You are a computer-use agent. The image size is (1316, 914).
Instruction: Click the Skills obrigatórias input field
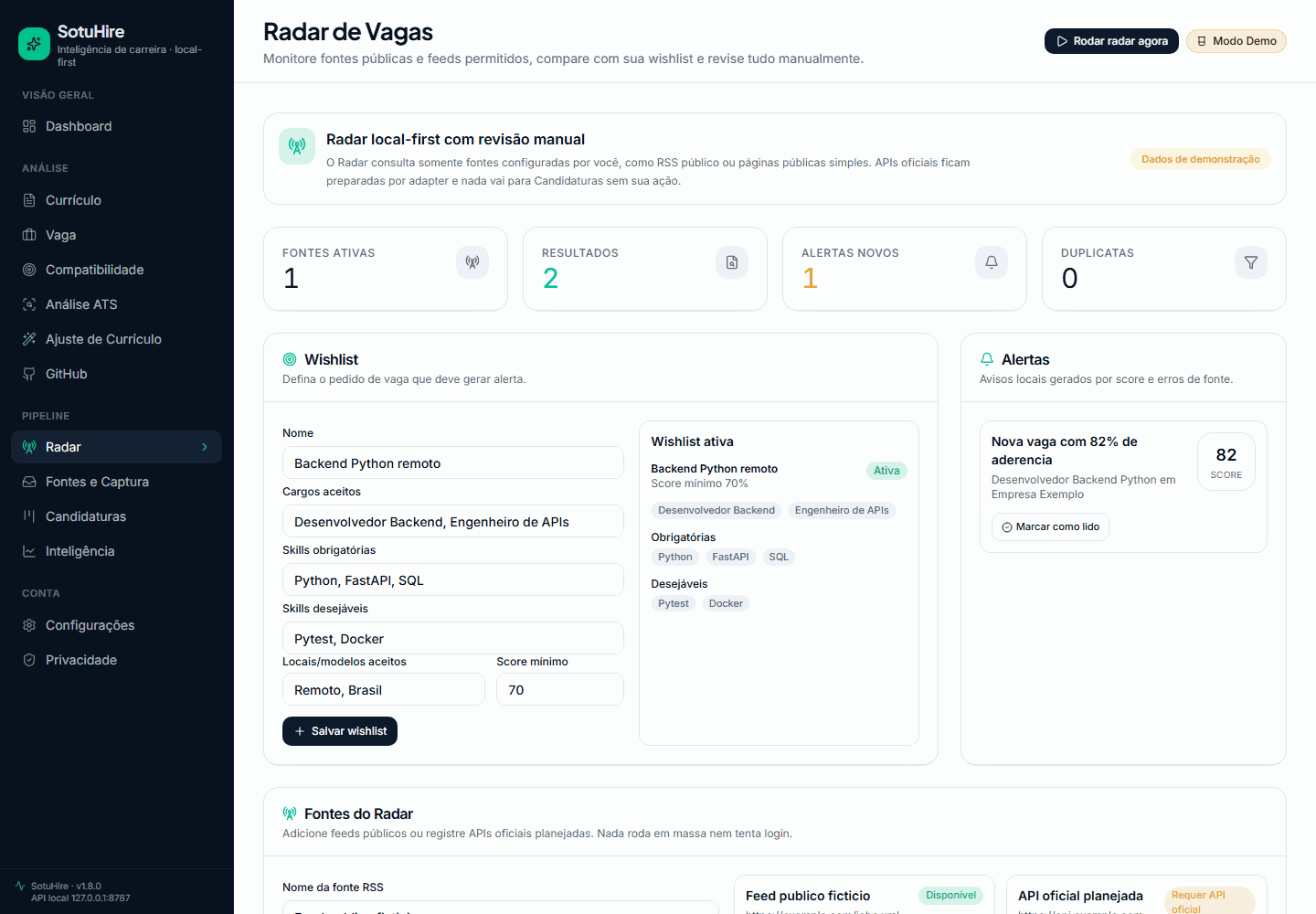(x=453, y=580)
